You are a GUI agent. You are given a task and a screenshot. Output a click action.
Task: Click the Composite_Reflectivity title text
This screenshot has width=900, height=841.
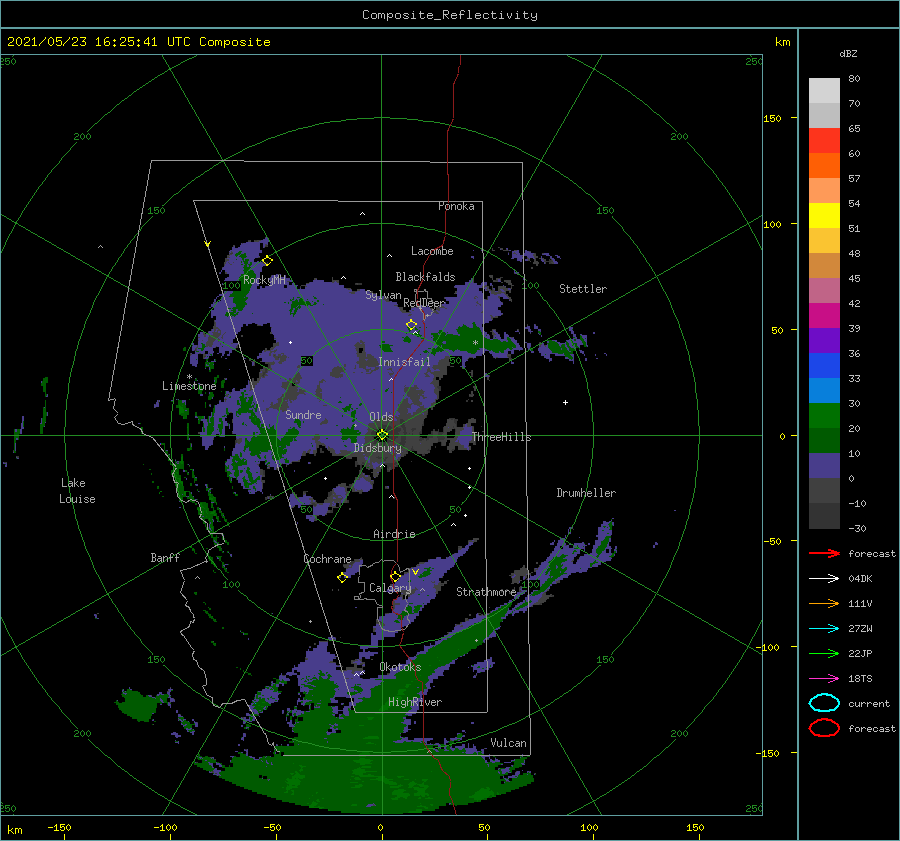(449, 15)
